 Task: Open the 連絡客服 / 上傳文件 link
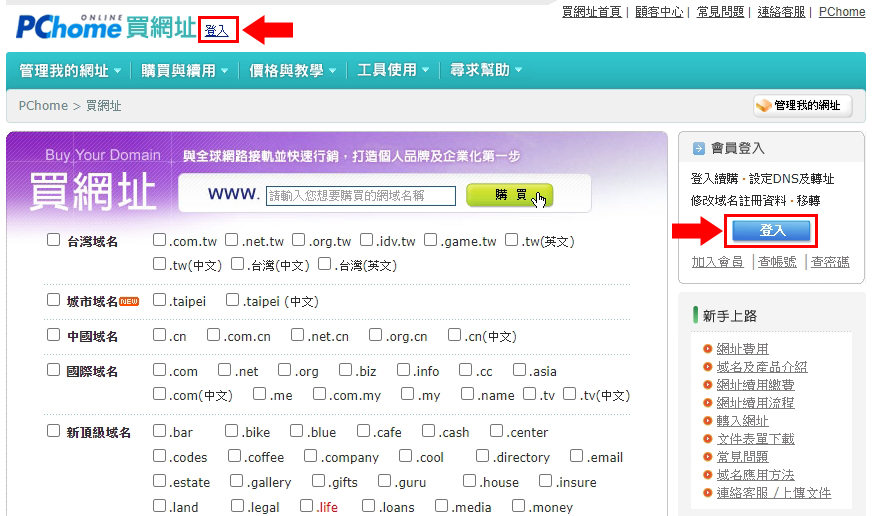774,493
